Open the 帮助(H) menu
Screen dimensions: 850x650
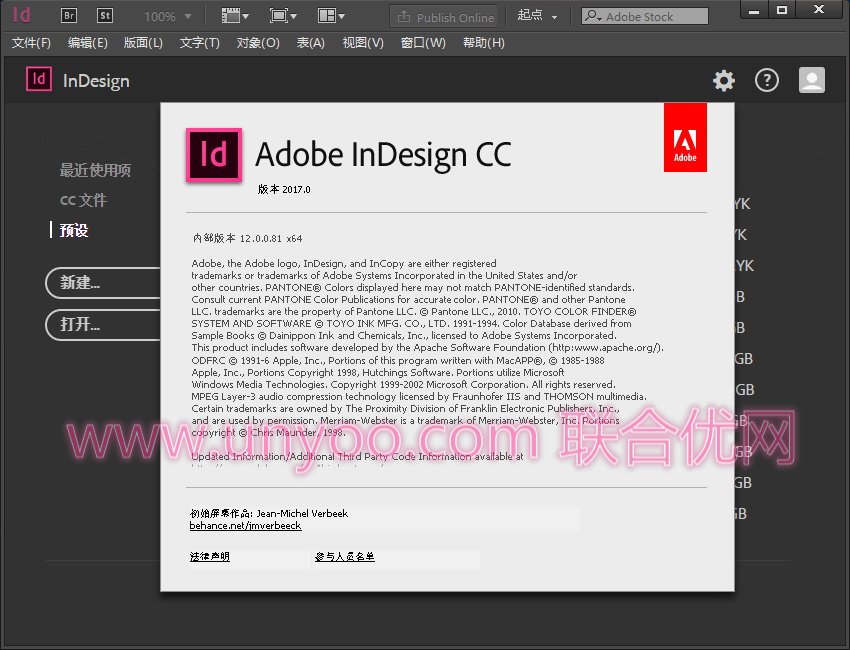pyautogui.click(x=484, y=43)
